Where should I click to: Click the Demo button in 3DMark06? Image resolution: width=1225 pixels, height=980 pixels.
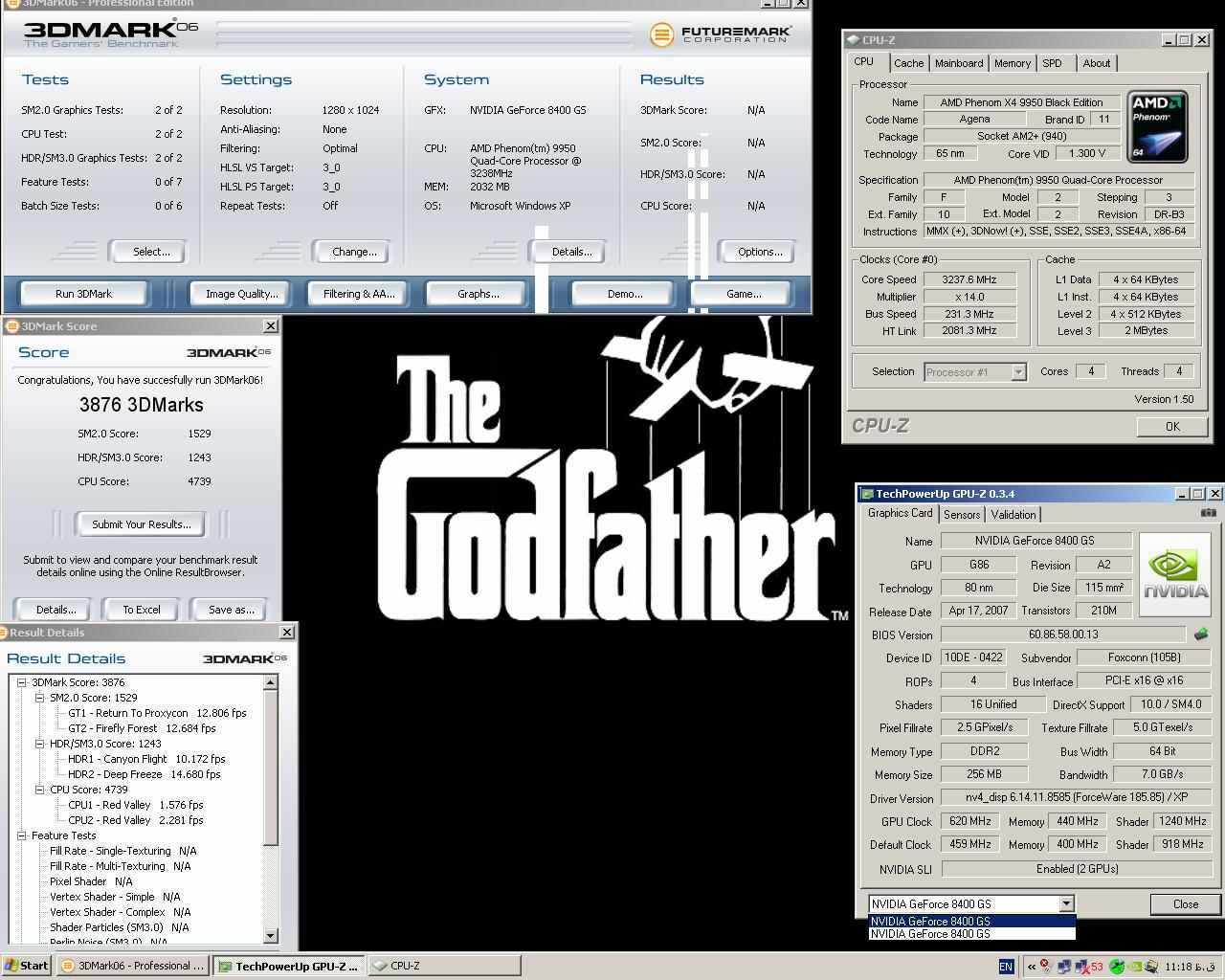[x=625, y=294]
